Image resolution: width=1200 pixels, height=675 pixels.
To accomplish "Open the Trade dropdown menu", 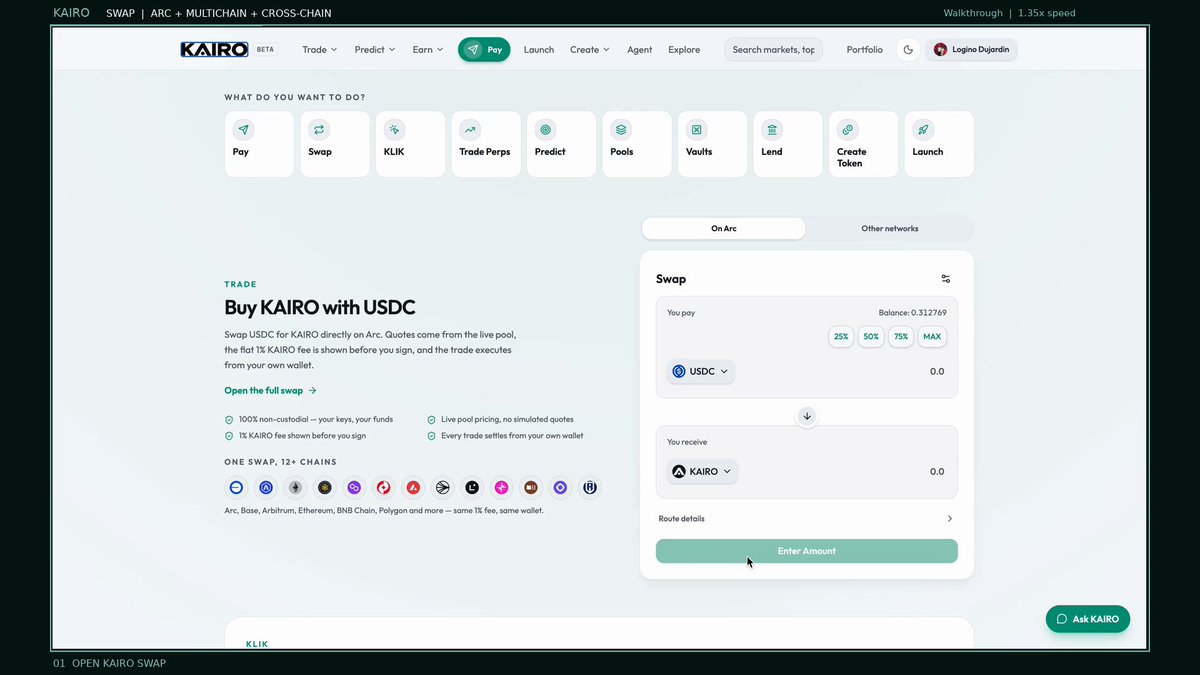I will coord(320,49).
